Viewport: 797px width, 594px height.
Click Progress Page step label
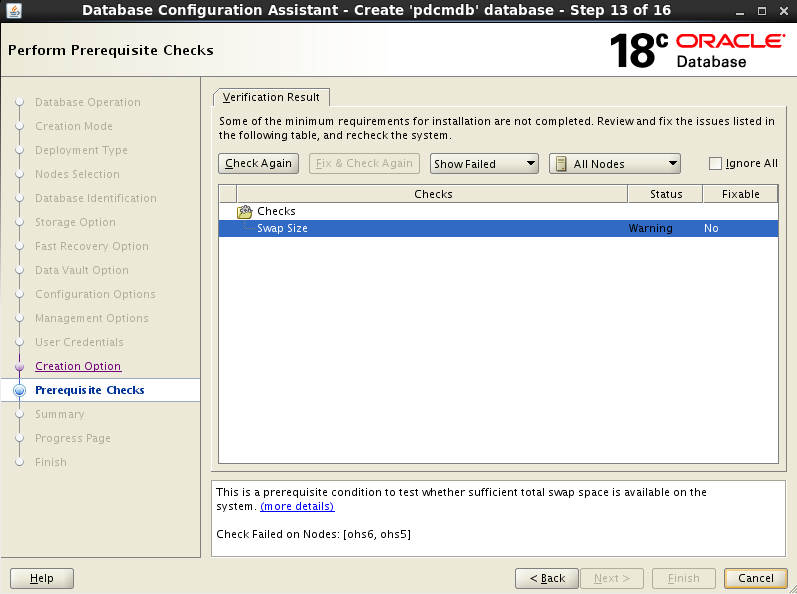[x=73, y=438]
